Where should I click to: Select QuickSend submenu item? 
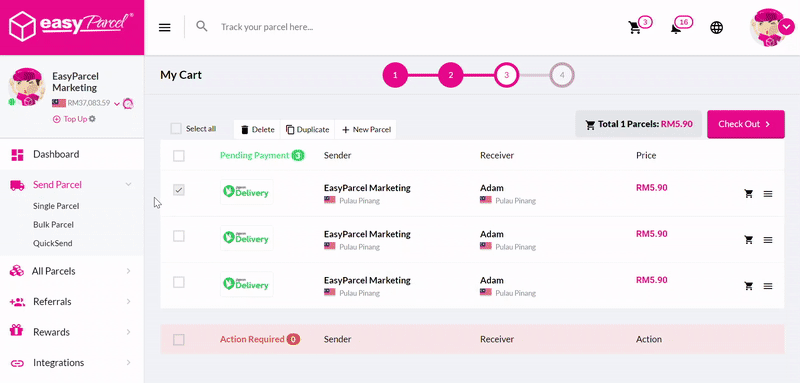53,243
